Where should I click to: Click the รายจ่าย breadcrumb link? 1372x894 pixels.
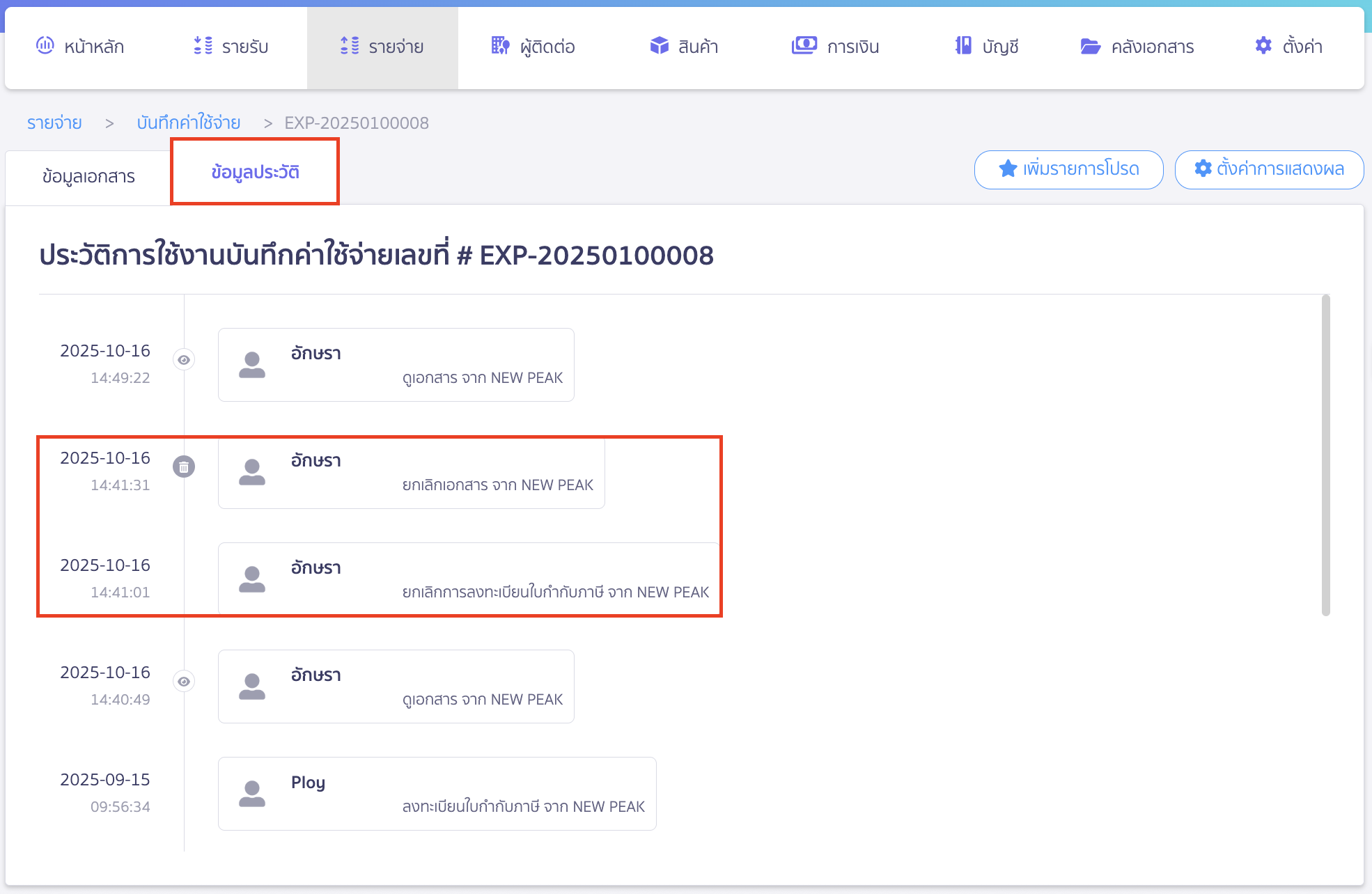point(54,123)
